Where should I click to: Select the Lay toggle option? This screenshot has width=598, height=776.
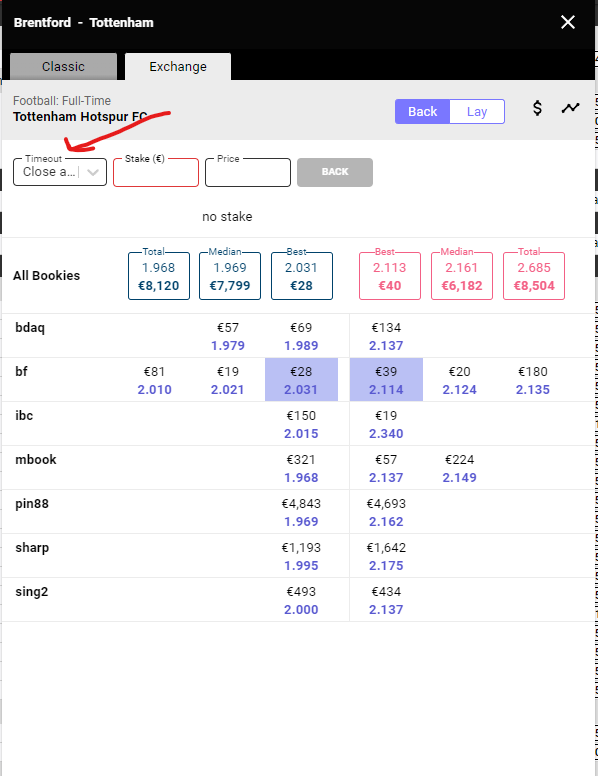point(477,111)
